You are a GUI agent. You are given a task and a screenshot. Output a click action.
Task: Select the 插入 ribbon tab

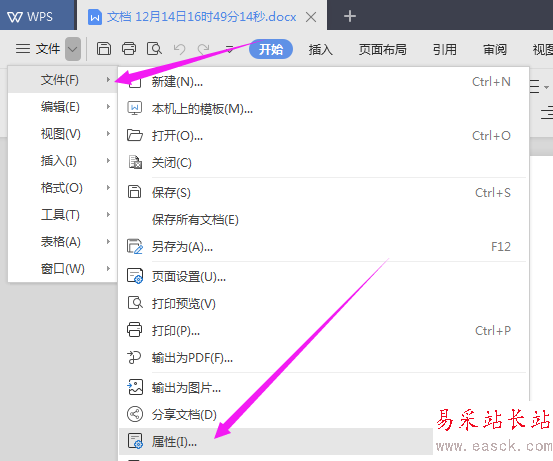pyautogui.click(x=321, y=49)
